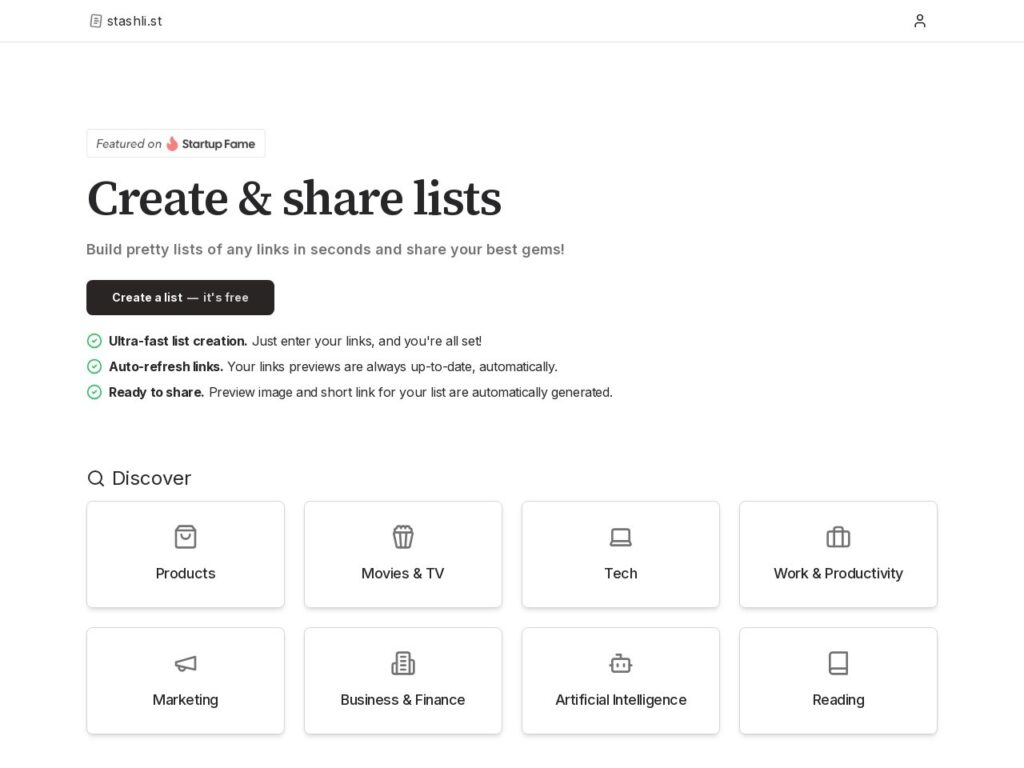Click the "Auto-refresh links." text
Viewport: 1024px width, 768px height.
click(166, 366)
